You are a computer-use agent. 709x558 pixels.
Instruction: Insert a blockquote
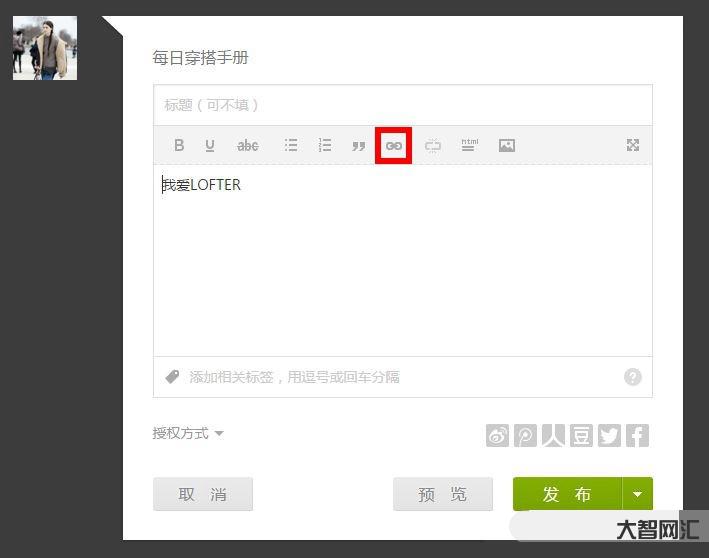(x=359, y=146)
